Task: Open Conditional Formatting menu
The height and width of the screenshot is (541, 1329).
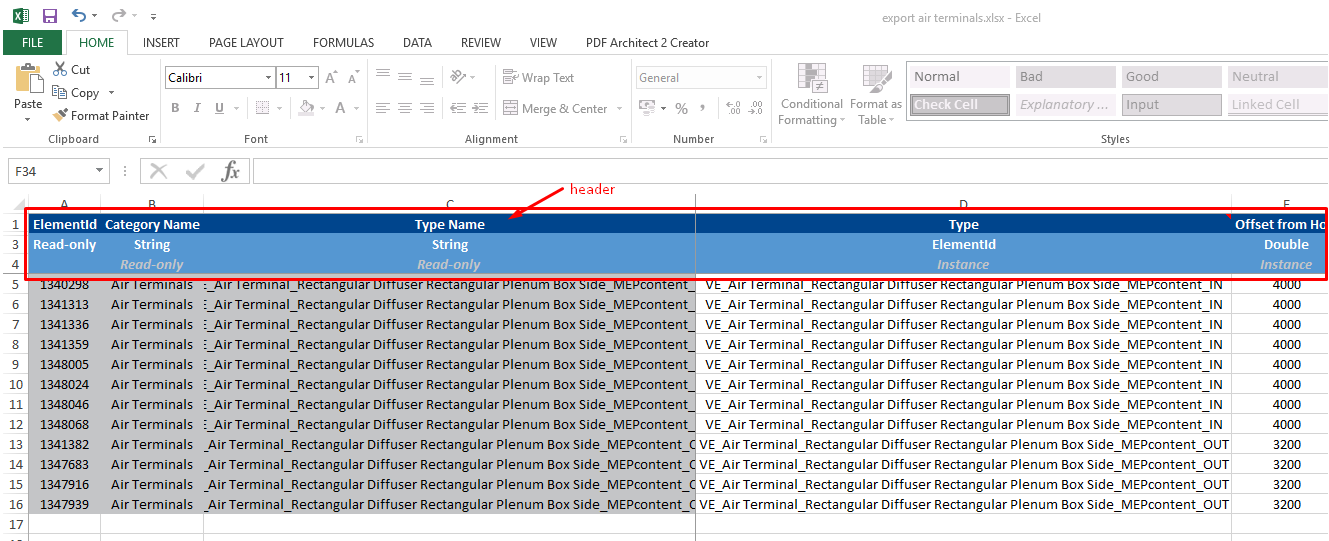Action: (x=812, y=95)
